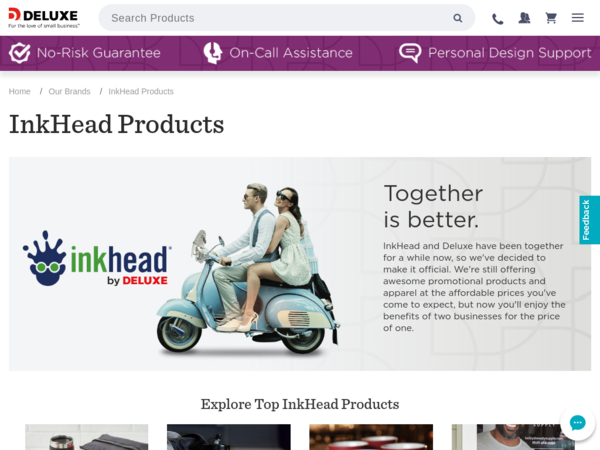
Task: View the shopping cart icon
Action: click(551, 18)
